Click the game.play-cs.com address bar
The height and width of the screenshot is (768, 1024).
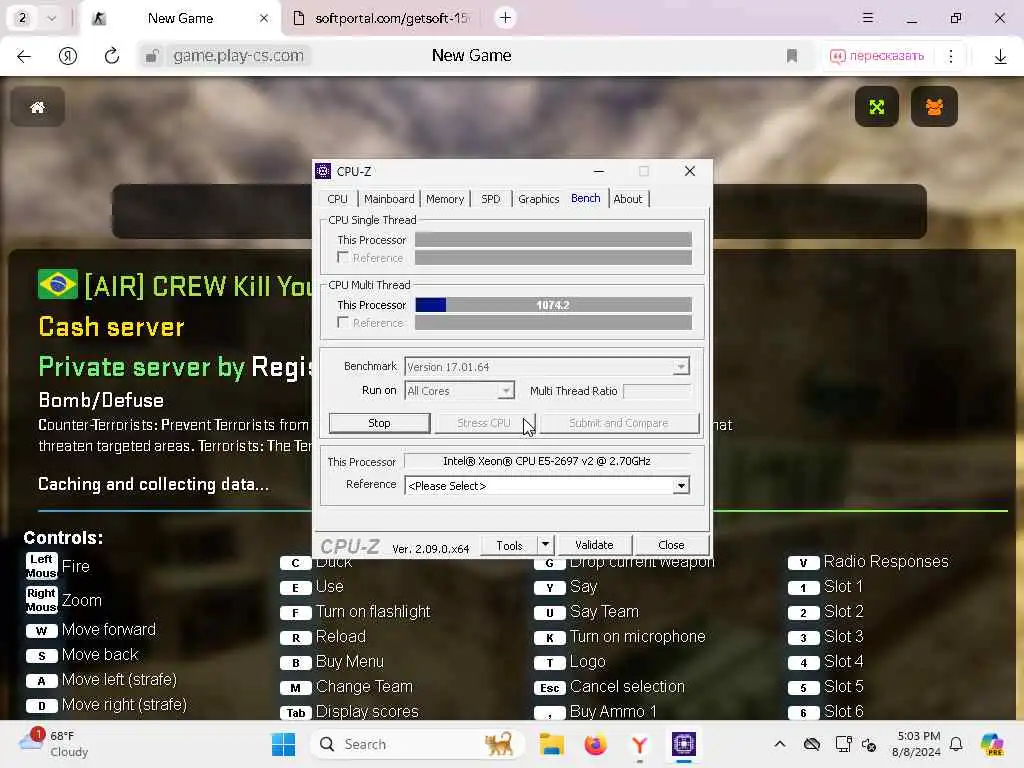(x=239, y=56)
